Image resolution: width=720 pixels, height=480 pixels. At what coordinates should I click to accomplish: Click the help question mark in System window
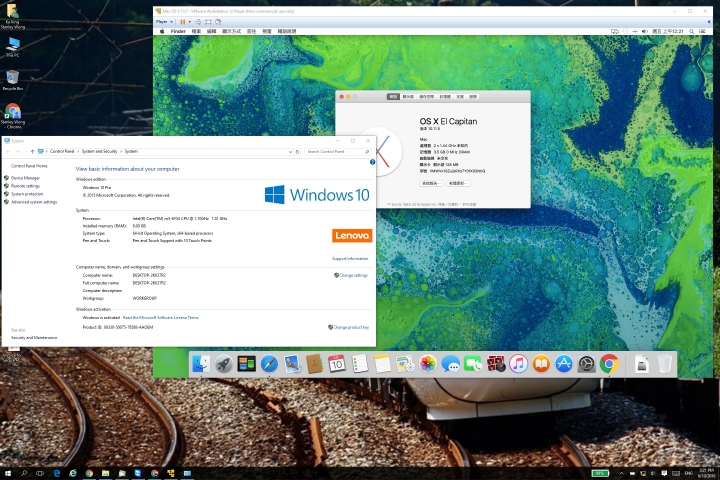point(372,162)
